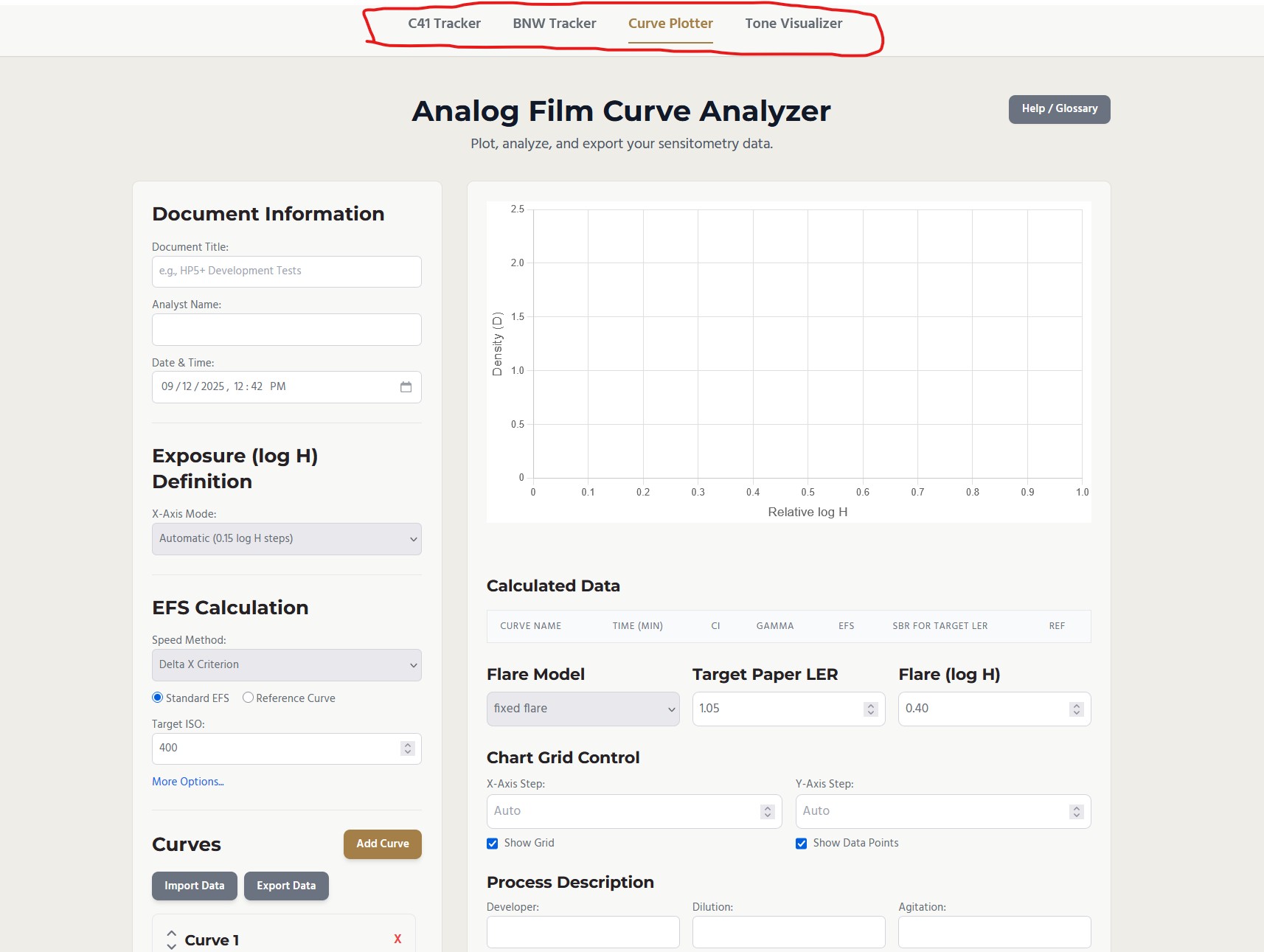Screen dimensions: 1264x952
Task: Open the X-Axis Mode dropdown
Action: (x=286, y=539)
